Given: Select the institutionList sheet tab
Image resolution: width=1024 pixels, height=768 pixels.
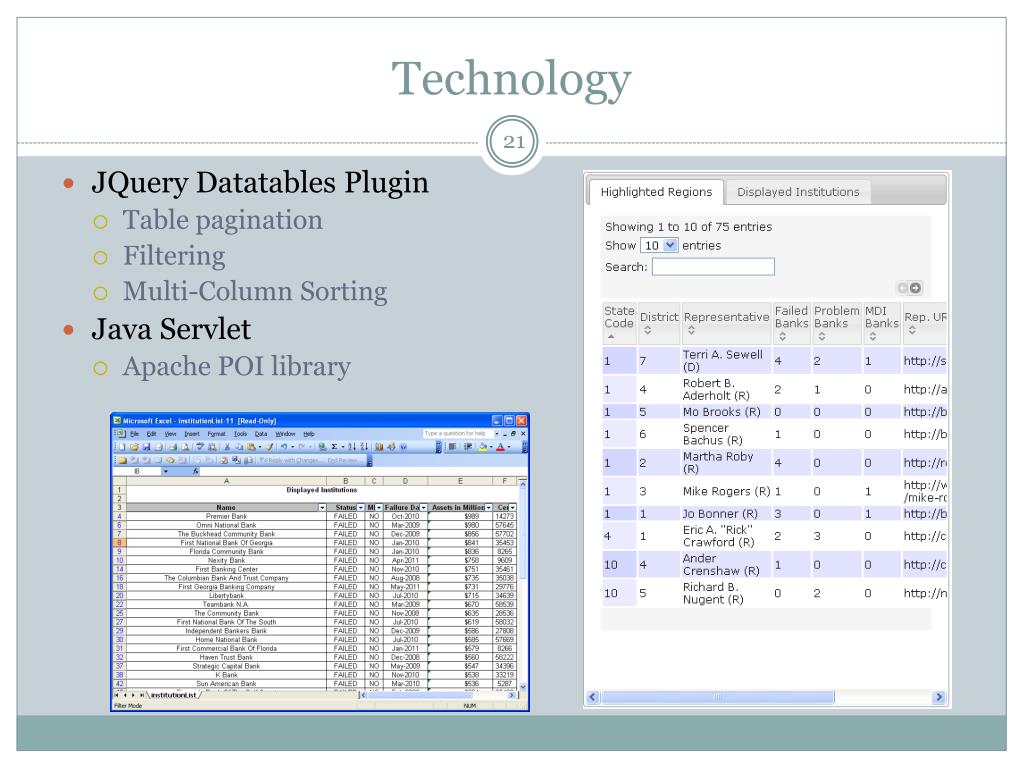Looking at the screenshot, I should (x=173, y=696).
